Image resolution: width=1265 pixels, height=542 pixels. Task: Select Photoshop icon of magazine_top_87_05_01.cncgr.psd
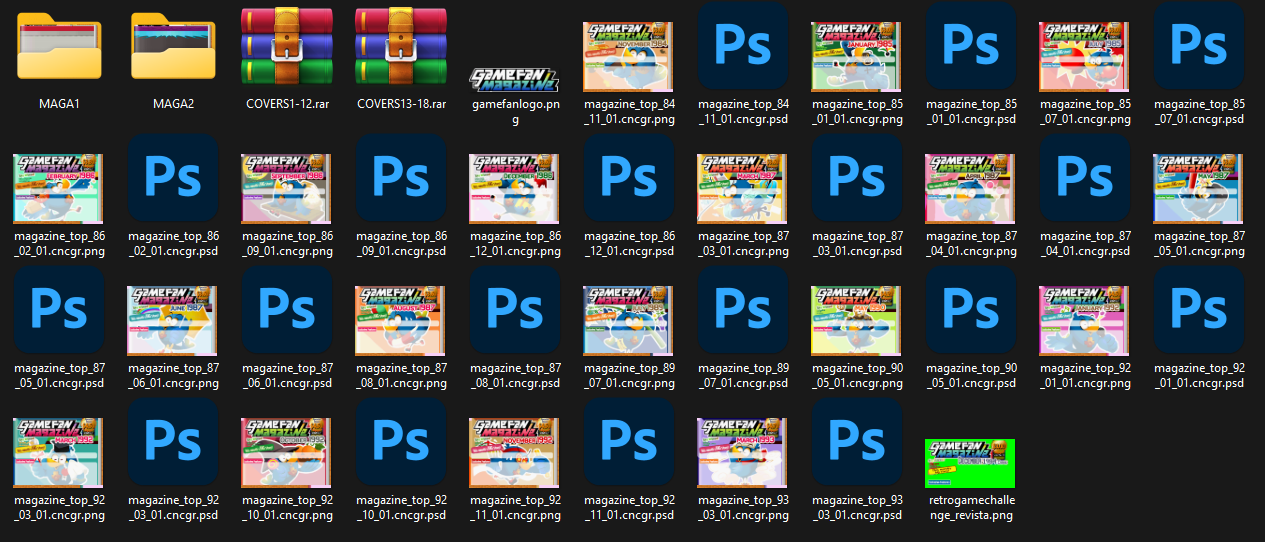pos(59,310)
